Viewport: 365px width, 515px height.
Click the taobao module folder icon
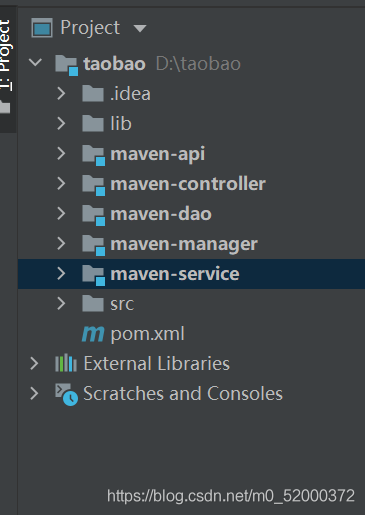[67, 65]
